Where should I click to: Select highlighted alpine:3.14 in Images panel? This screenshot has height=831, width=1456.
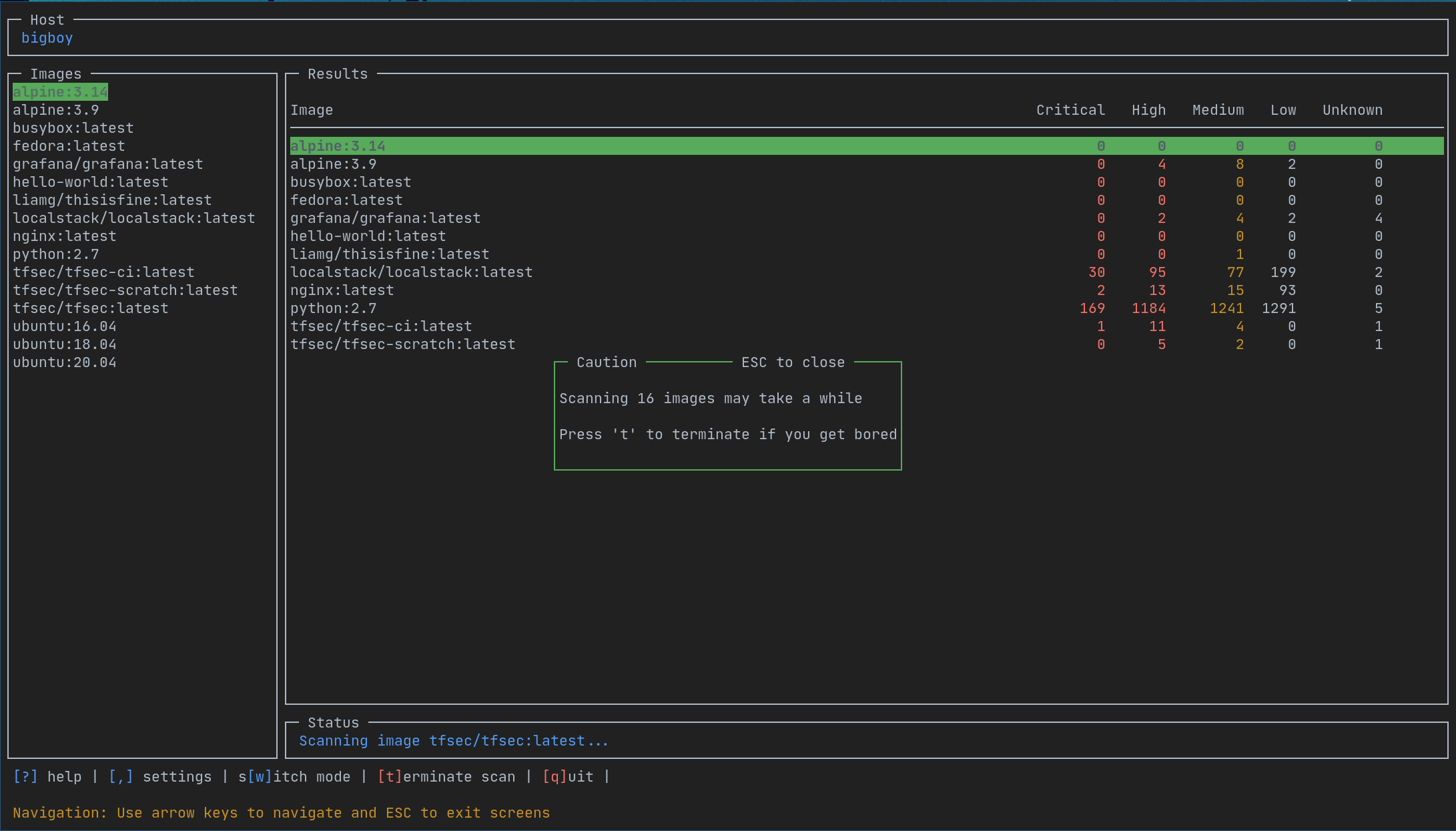[60, 92]
